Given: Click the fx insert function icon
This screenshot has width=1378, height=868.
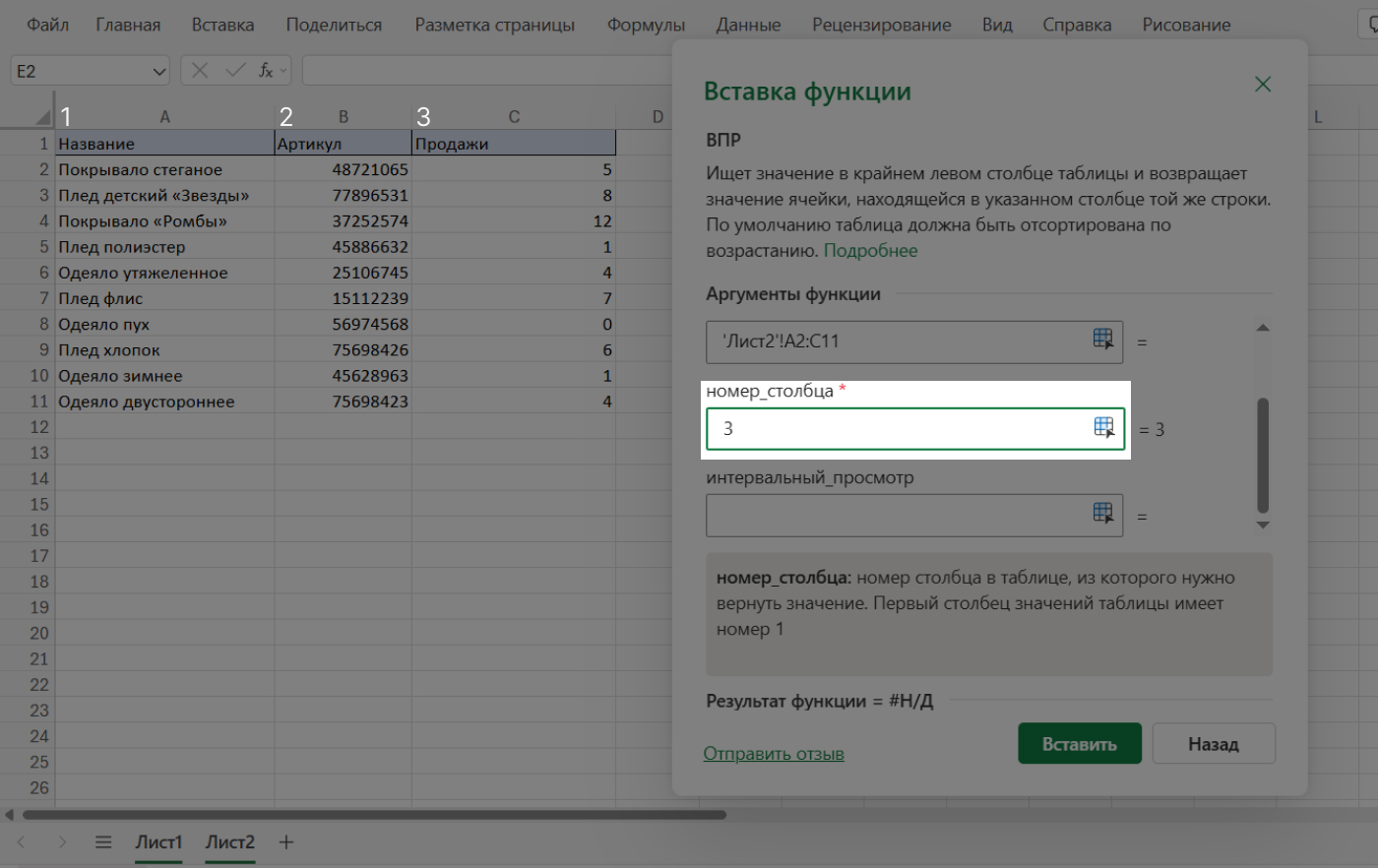Looking at the screenshot, I should [265, 70].
